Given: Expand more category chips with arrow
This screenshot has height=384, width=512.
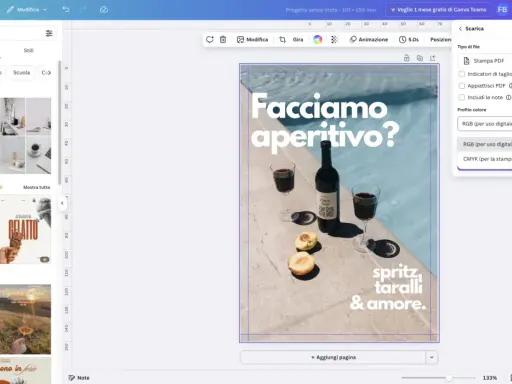Looking at the screenshot, I should [49, 73].
